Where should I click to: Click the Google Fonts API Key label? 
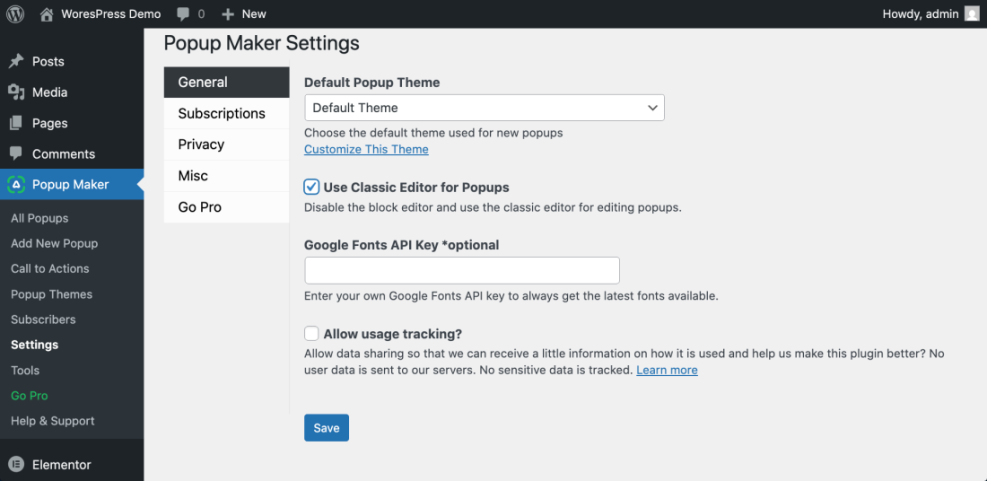pyautogui.click(x=402, y=246)
